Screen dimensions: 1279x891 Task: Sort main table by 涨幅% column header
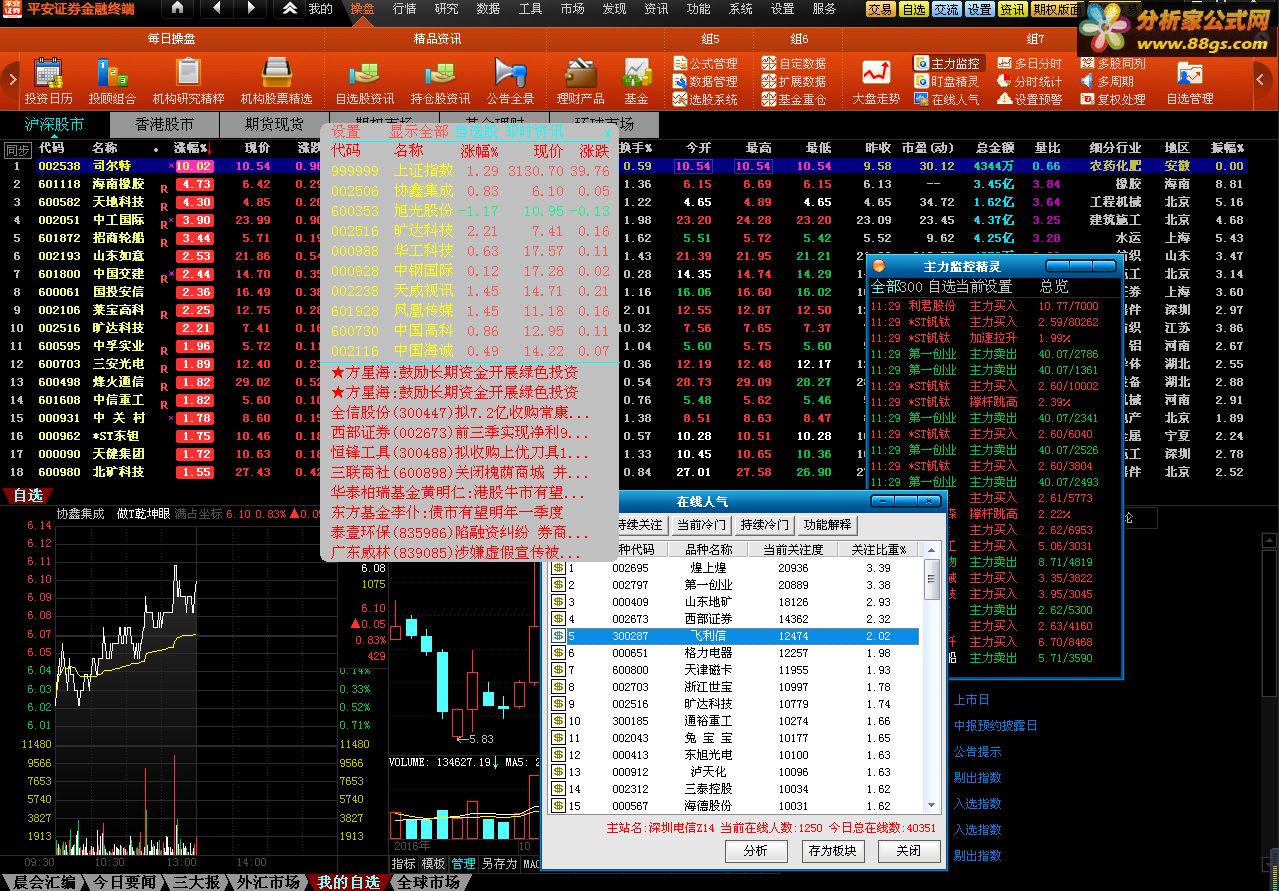[x=192, y=148]
